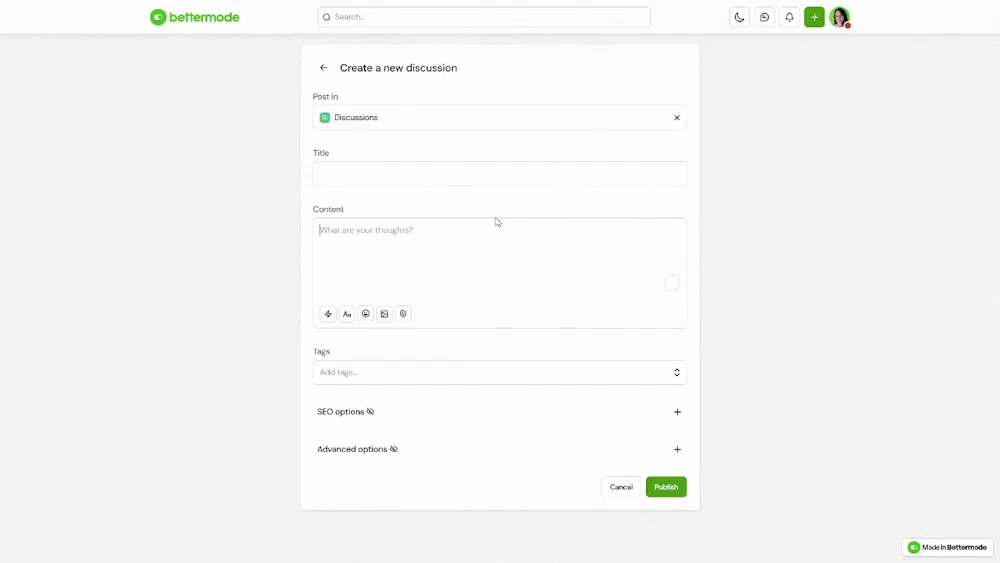Open the notifications bell

click(x=789, y=17)
